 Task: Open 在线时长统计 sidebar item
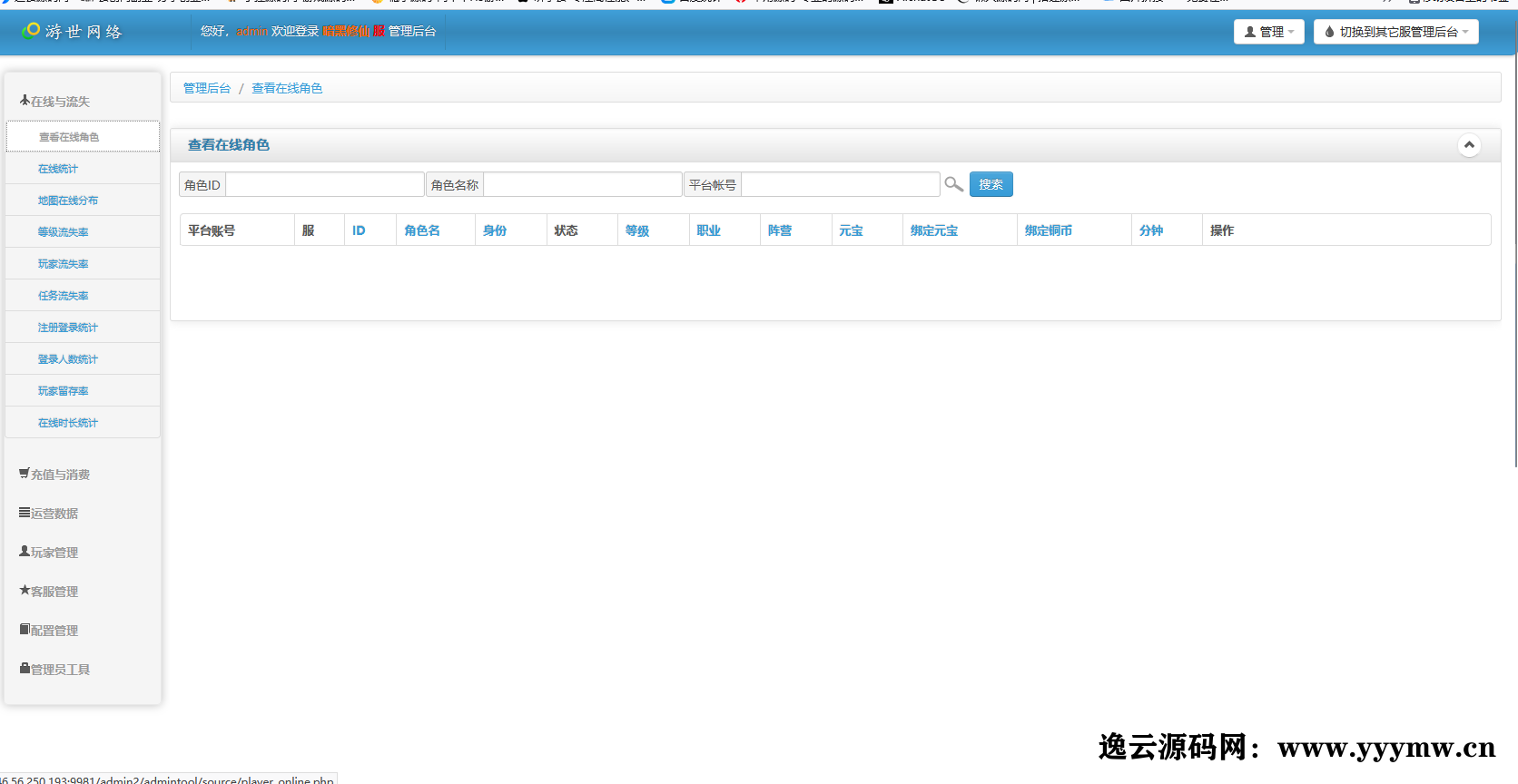83,423
